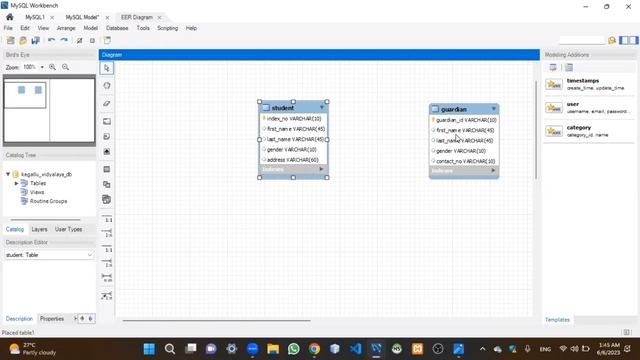Switch to the MySQL1 connection tab

35,17
